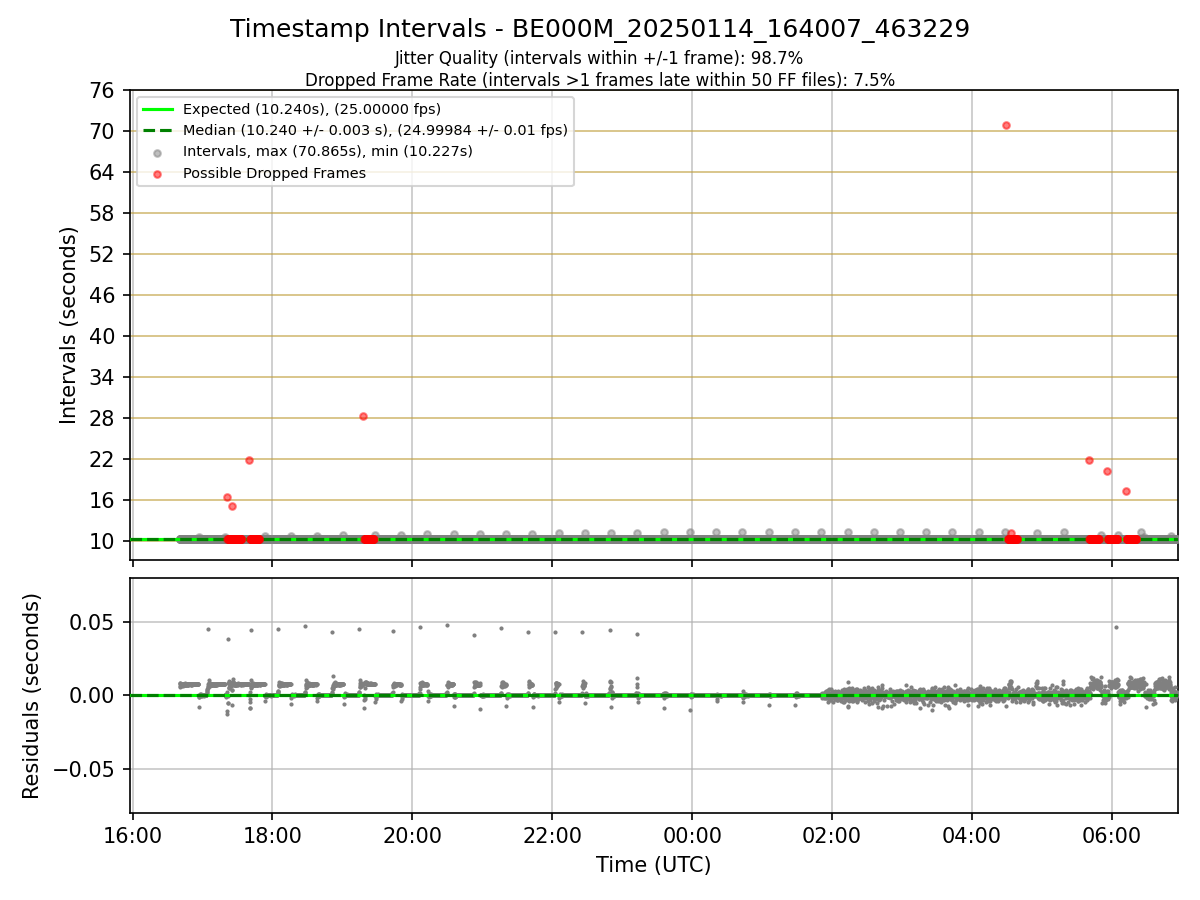Click the x-axis tick label '04:00'
The image size is (1200, 900).
pyautogui.click(x=972, y=834)
